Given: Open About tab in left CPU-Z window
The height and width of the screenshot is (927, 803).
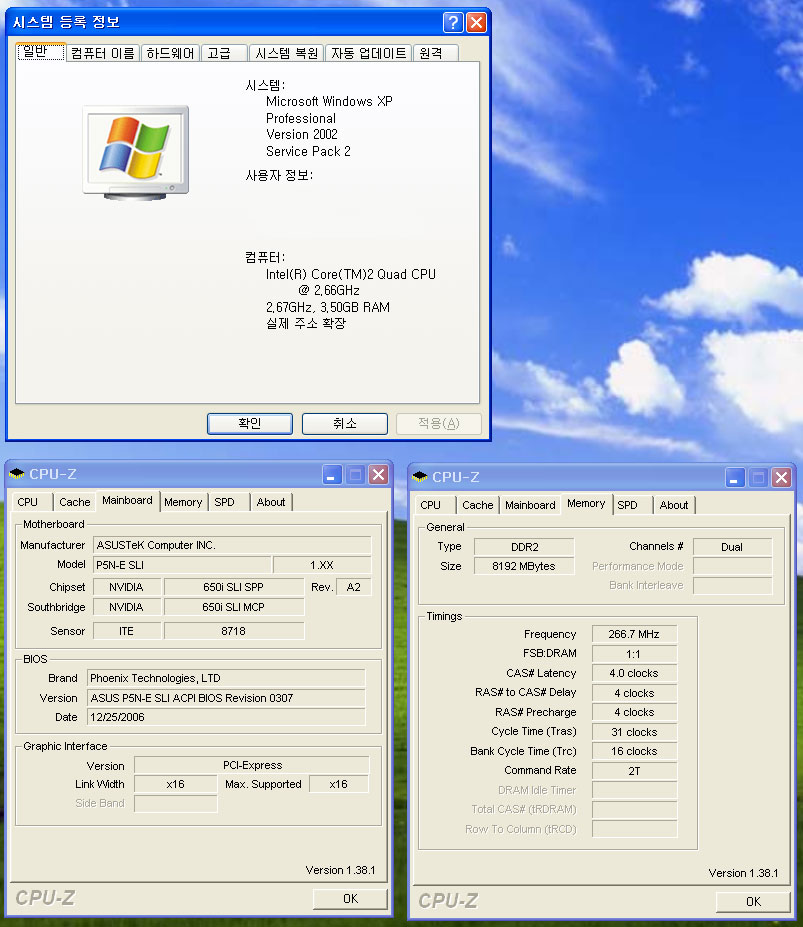Looking at the screenshot, I should 271,502.
